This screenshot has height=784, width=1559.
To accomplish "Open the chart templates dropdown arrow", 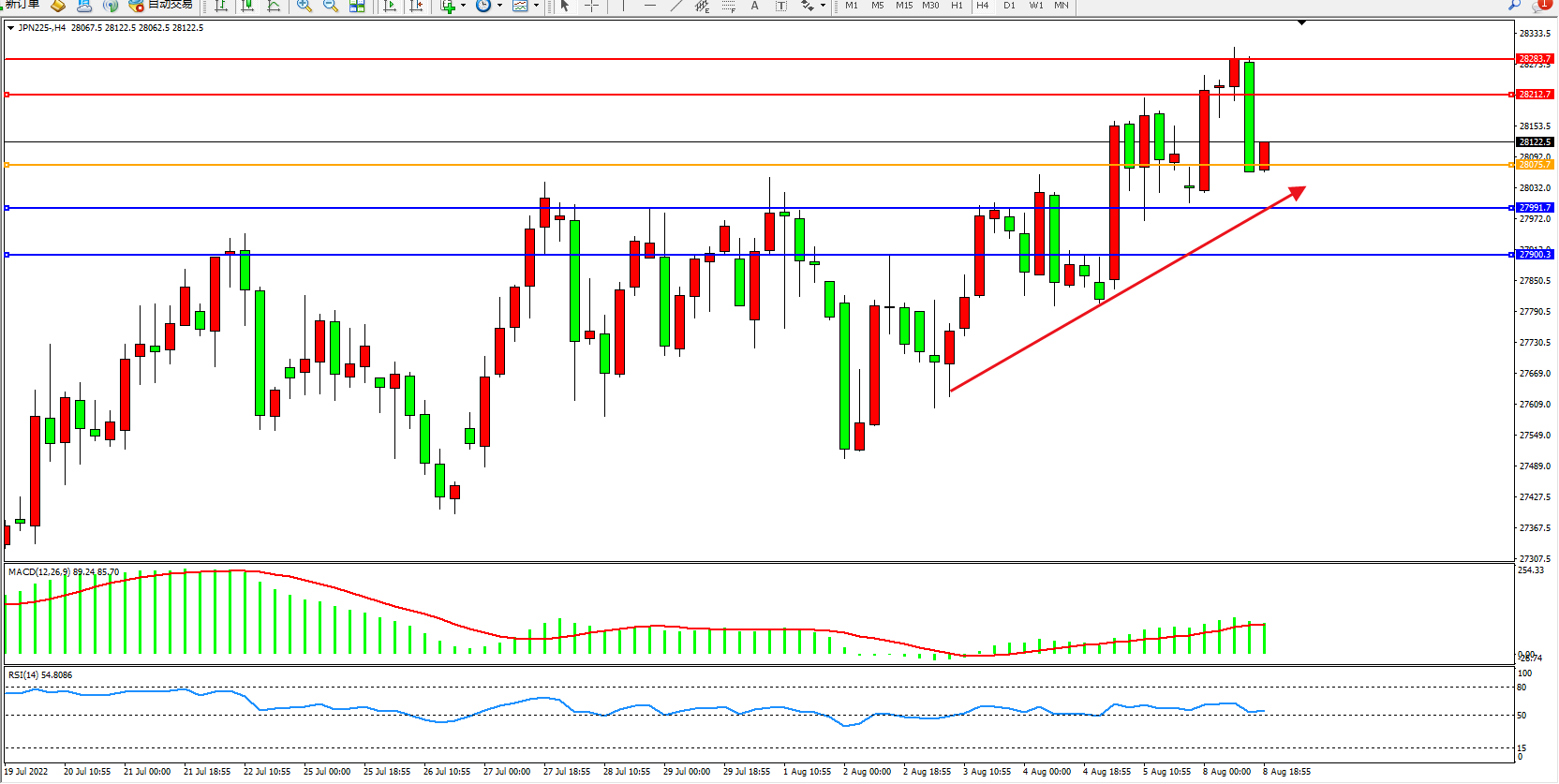I will pyautogui.click(x=536, y=6).
